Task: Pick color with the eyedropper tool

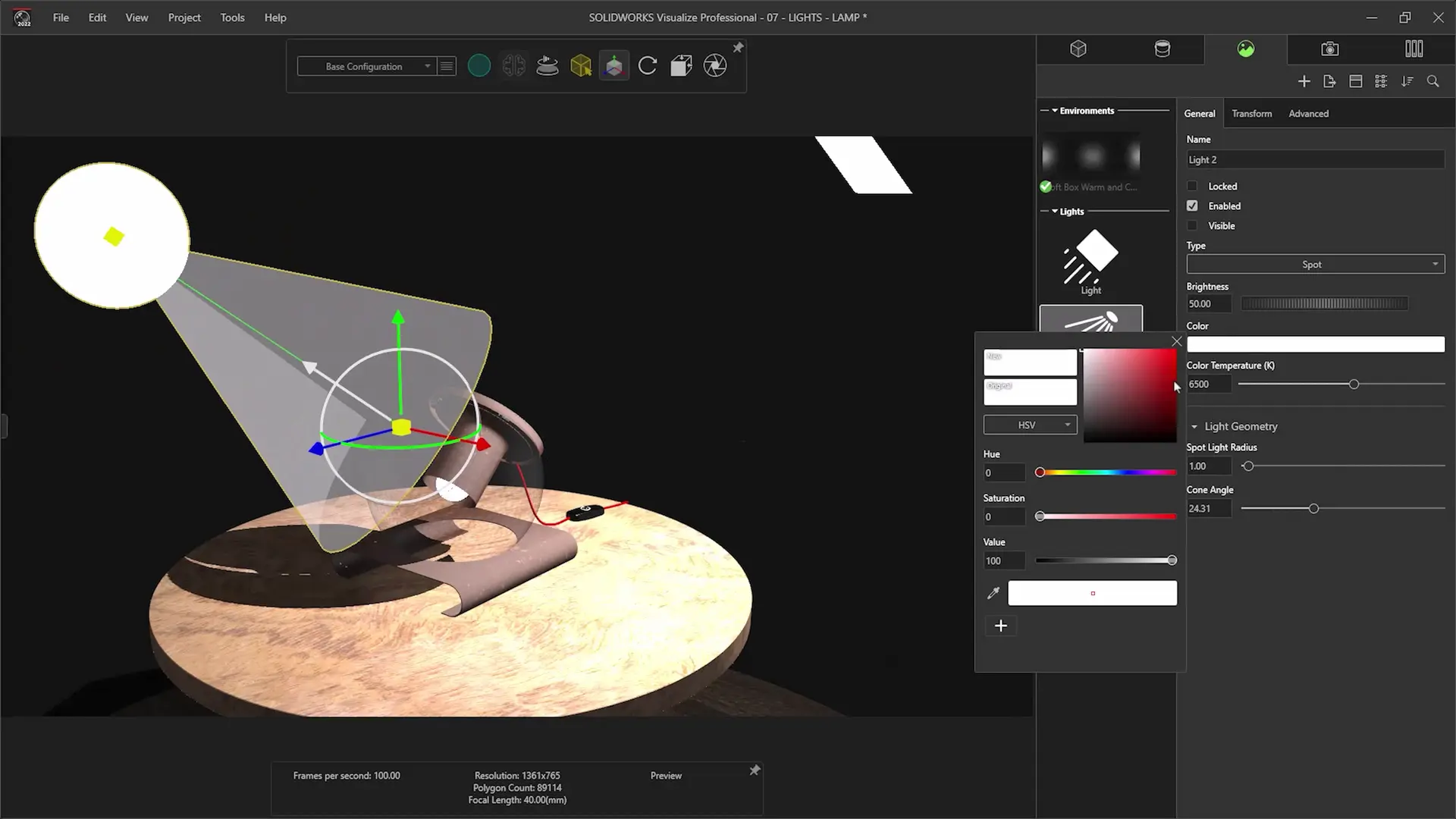Action: tap(993, 593)
